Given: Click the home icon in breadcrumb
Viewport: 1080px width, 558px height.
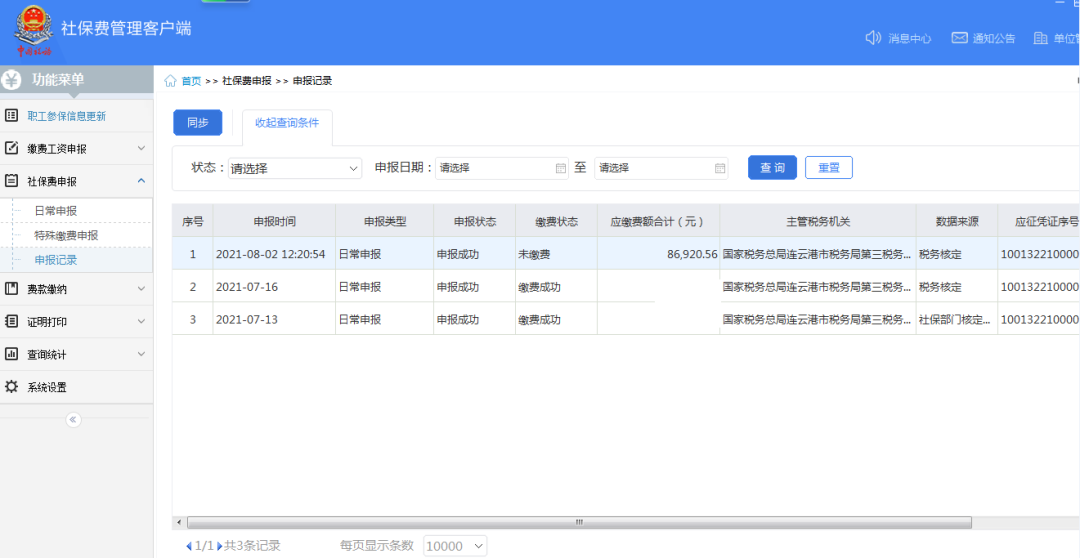Looking at the screenshot, I should 170,81.
